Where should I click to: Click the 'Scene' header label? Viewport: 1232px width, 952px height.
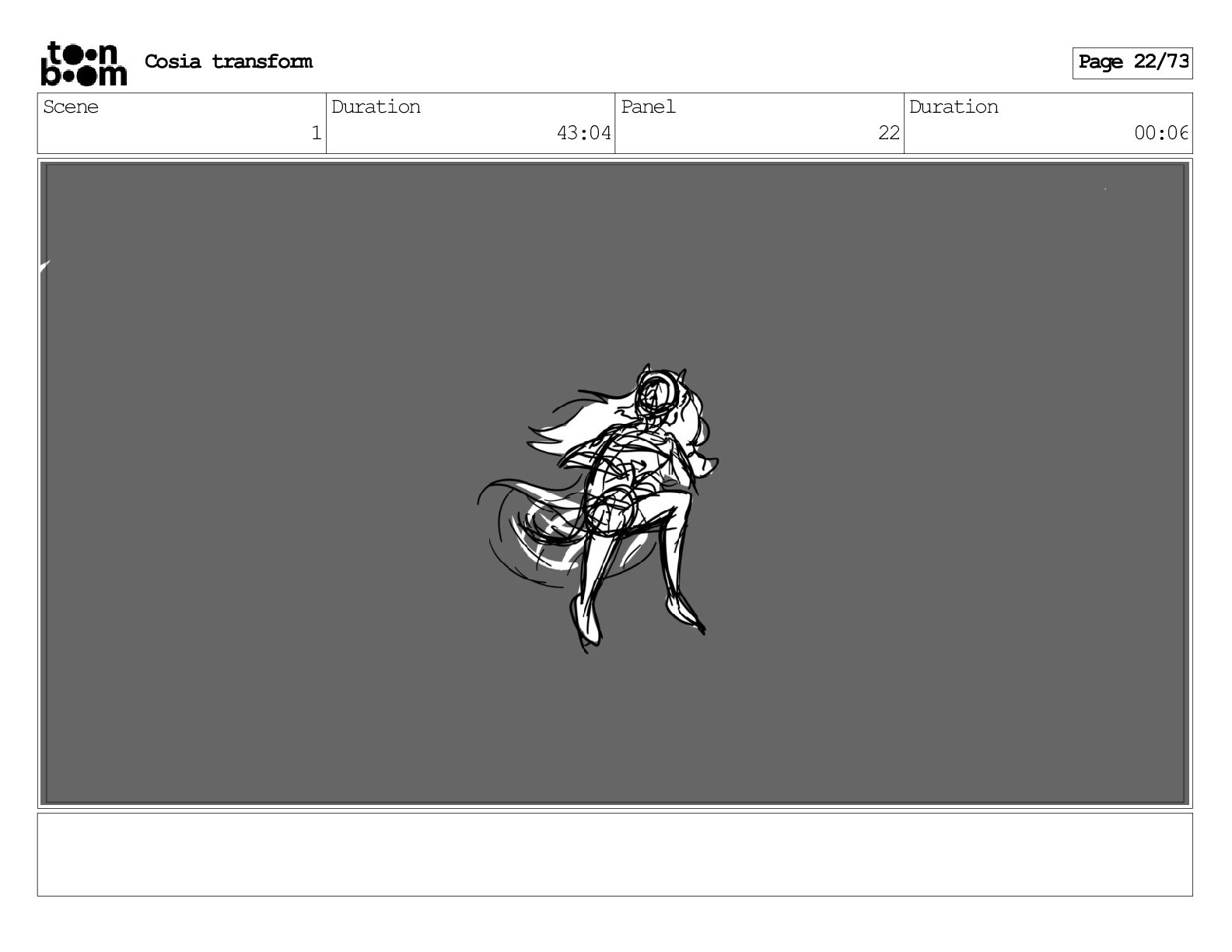coord(71,107)
